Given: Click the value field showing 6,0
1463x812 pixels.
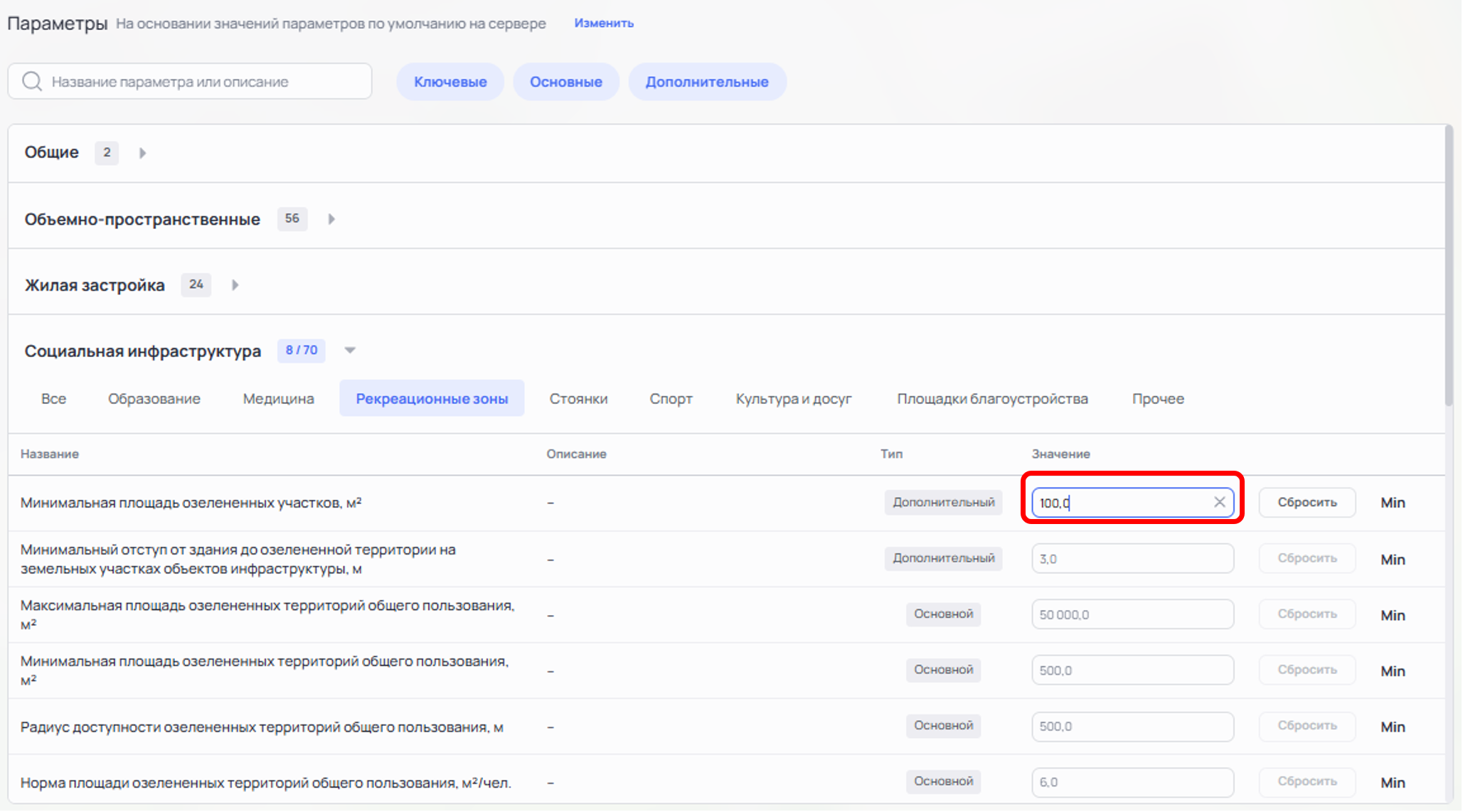Looking at the screenshot, I should coord(1132,782).
